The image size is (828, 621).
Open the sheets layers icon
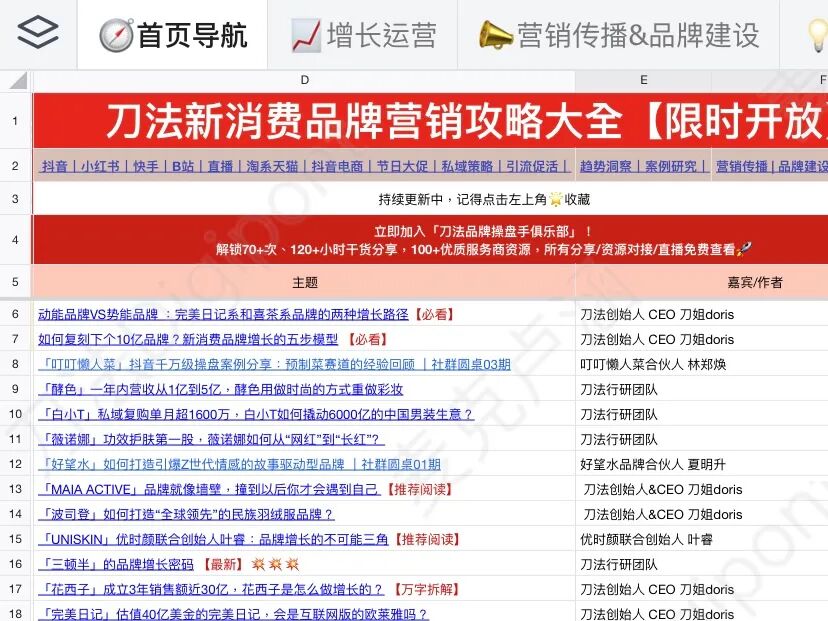(x=37, y=33)
